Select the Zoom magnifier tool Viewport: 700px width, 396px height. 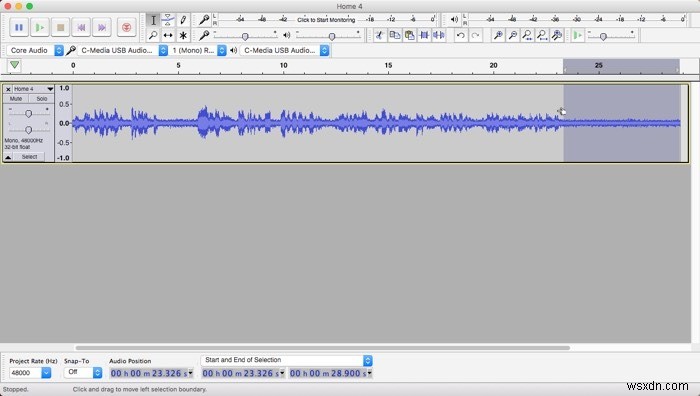click(153, 35)
